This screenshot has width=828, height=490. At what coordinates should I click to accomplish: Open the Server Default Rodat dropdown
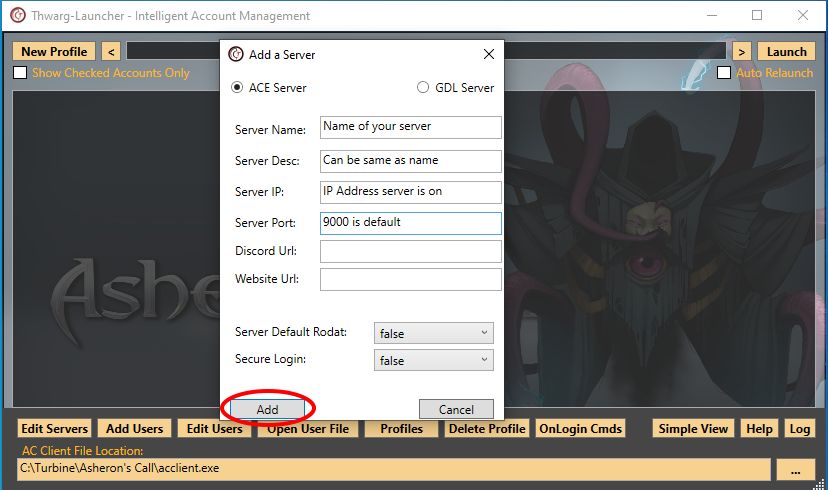[434, 333]
